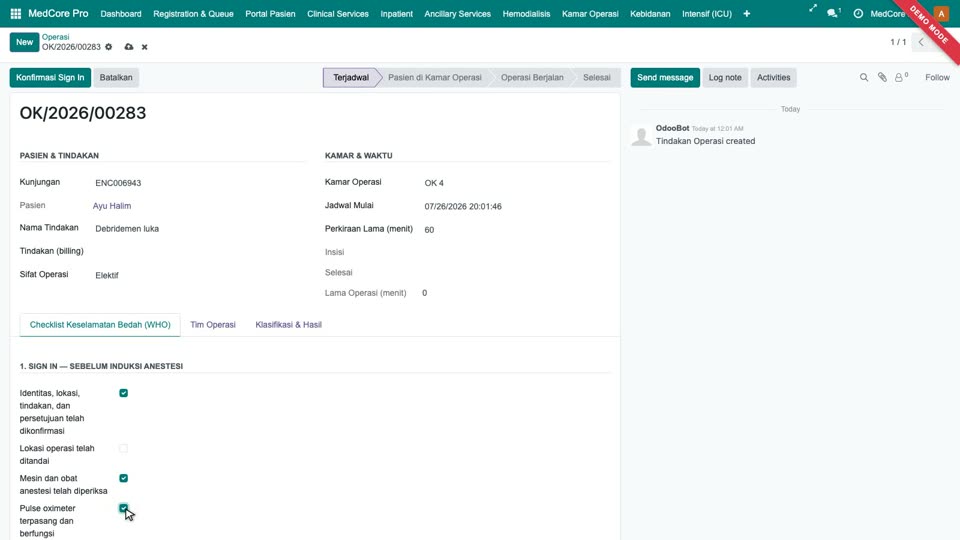Click the Tindakan Operasi created message

tap(705, 141)
